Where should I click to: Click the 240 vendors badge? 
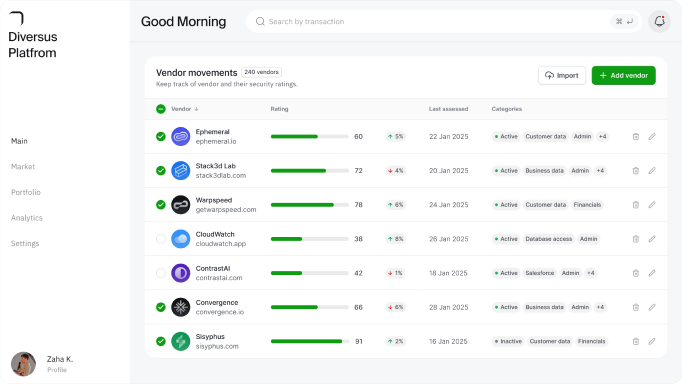pos(261,72)
